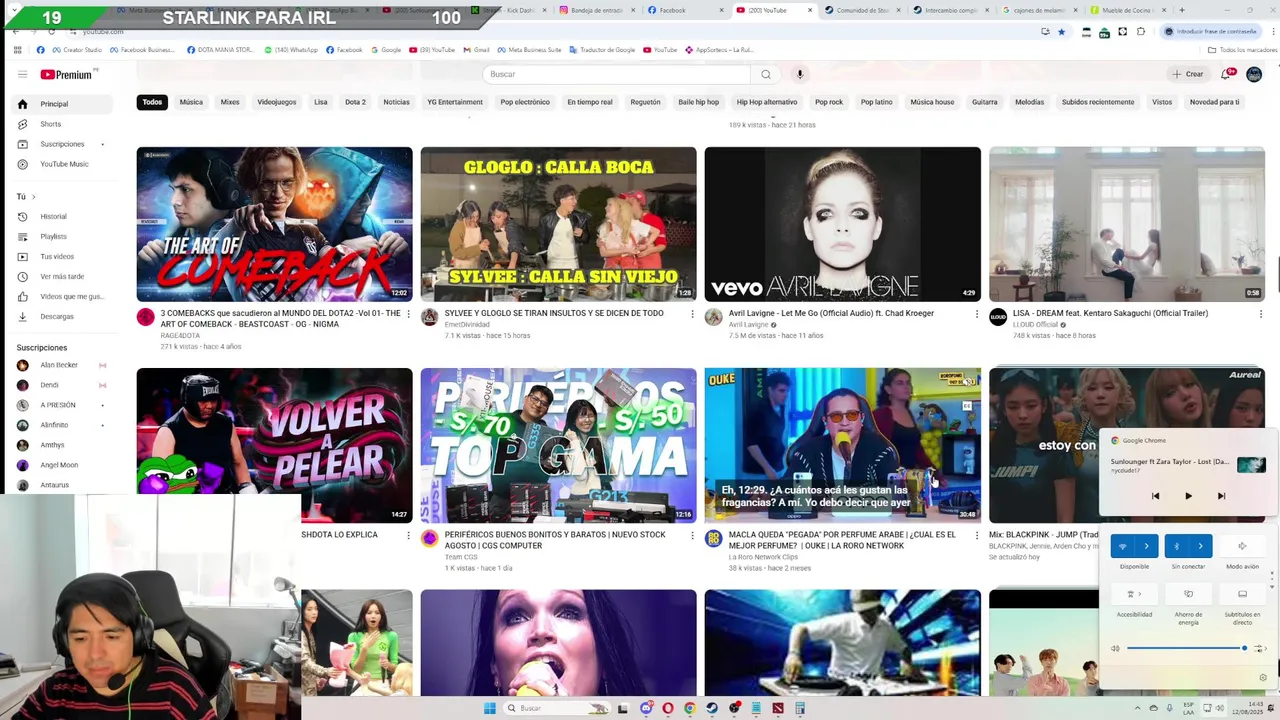The height and width of the screenshot is (720, 1280).
Task: Click the Crear button
Action: pos(1188,74)
